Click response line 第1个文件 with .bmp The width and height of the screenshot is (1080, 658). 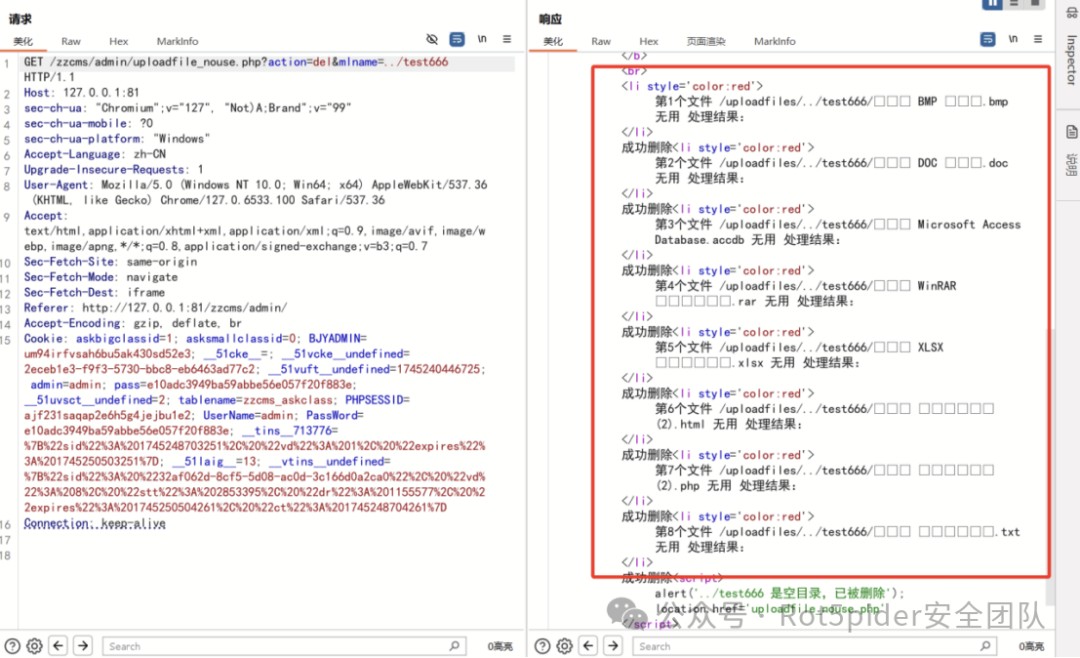pyautogui.click(x=831, y=101)
